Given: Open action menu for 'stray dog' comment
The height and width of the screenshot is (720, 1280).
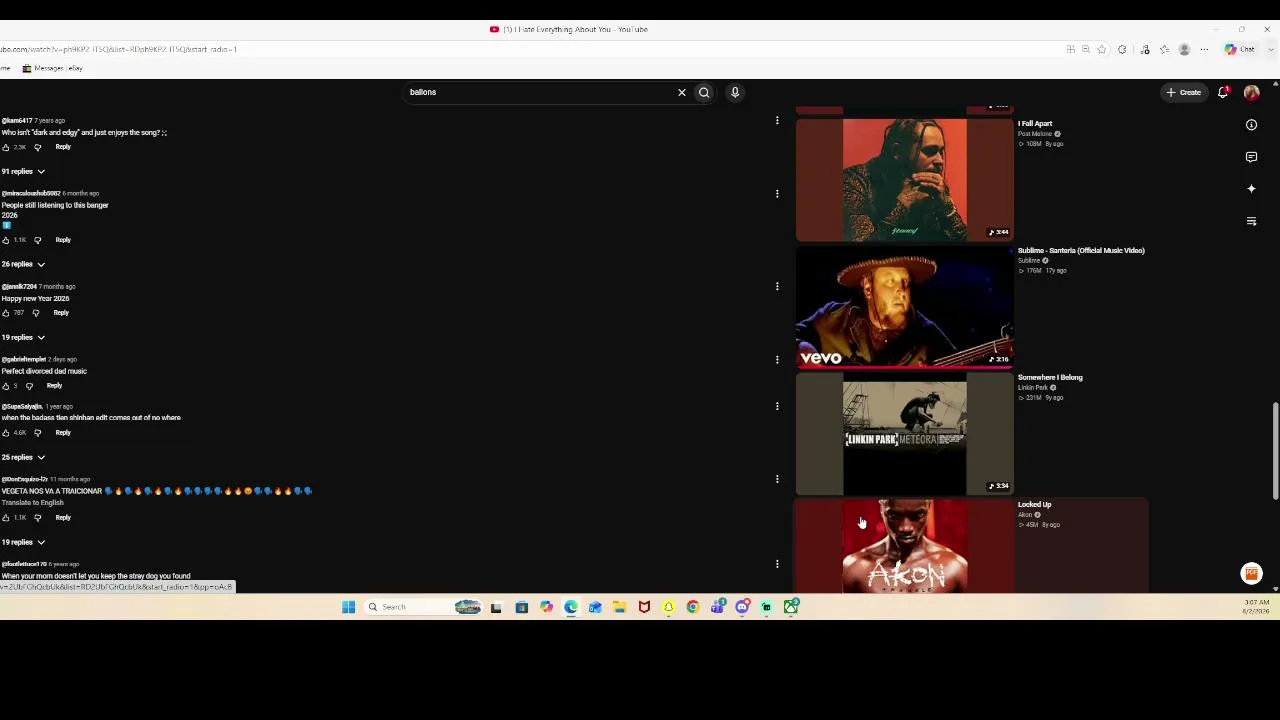Looking at the screenshot, I should (x=777, y=564).
